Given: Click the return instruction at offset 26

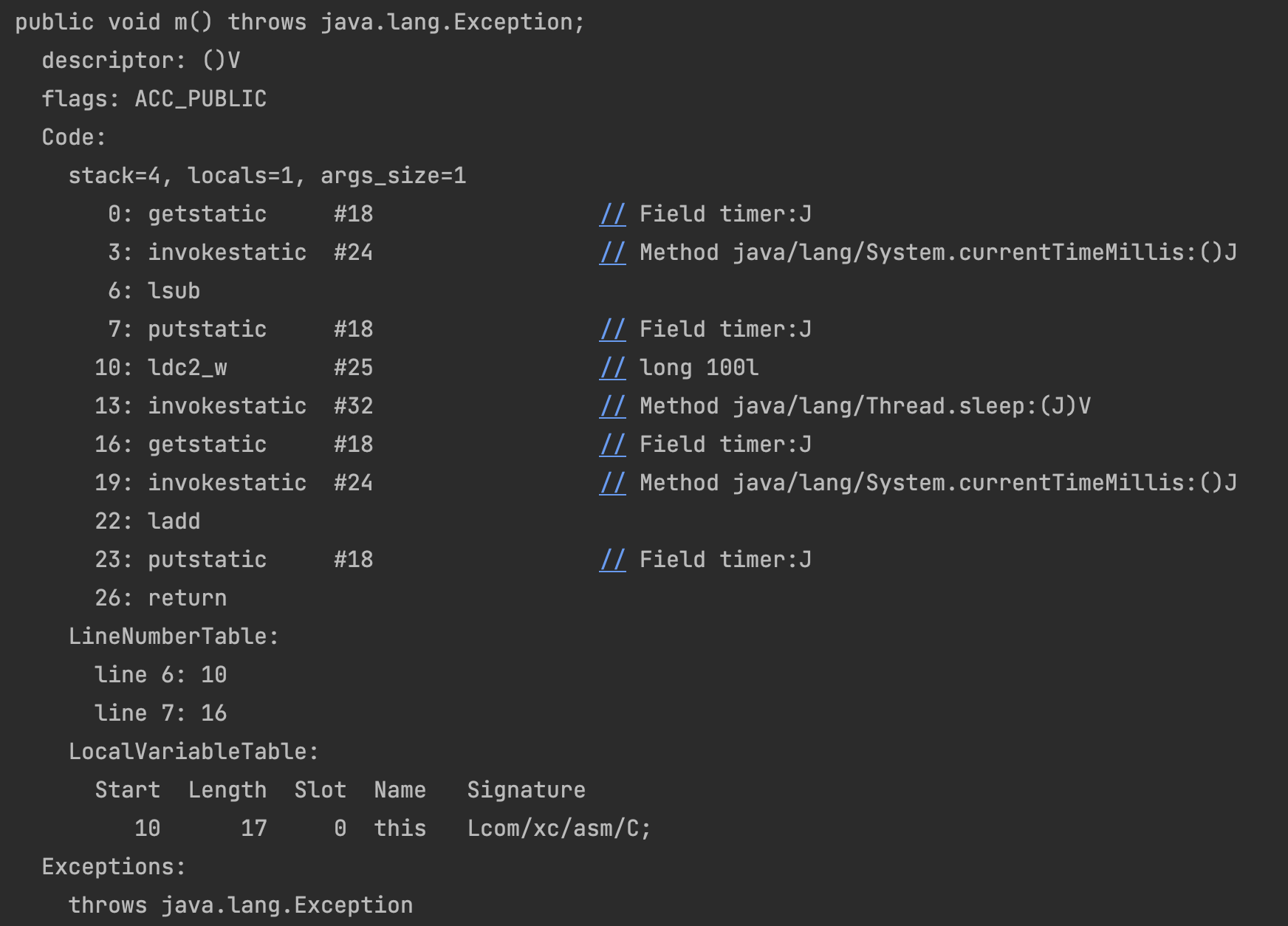Looking at the screenshot, I should click(x=187, y=598).
